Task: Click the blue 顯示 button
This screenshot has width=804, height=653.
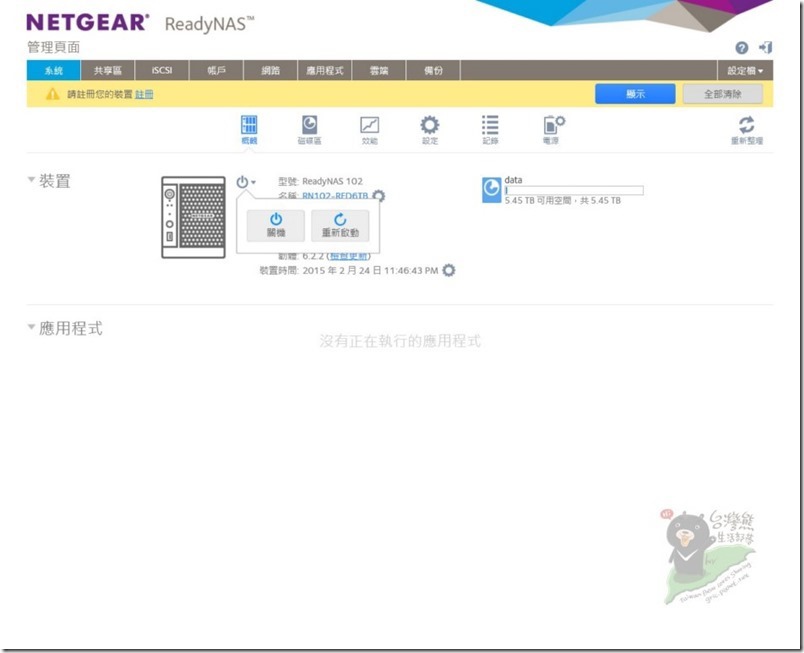Action: [x=635, y=94]
